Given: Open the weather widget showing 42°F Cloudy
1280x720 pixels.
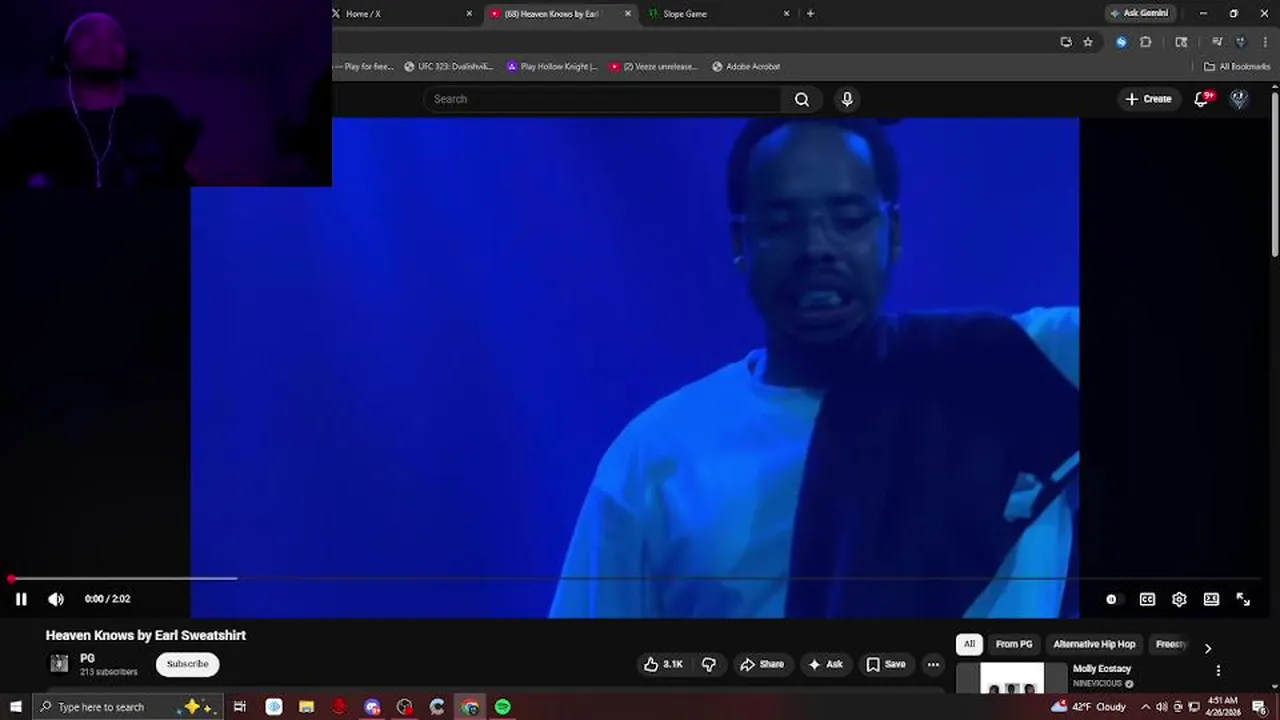Looking at the screenshot, I should pos(1088,707).
